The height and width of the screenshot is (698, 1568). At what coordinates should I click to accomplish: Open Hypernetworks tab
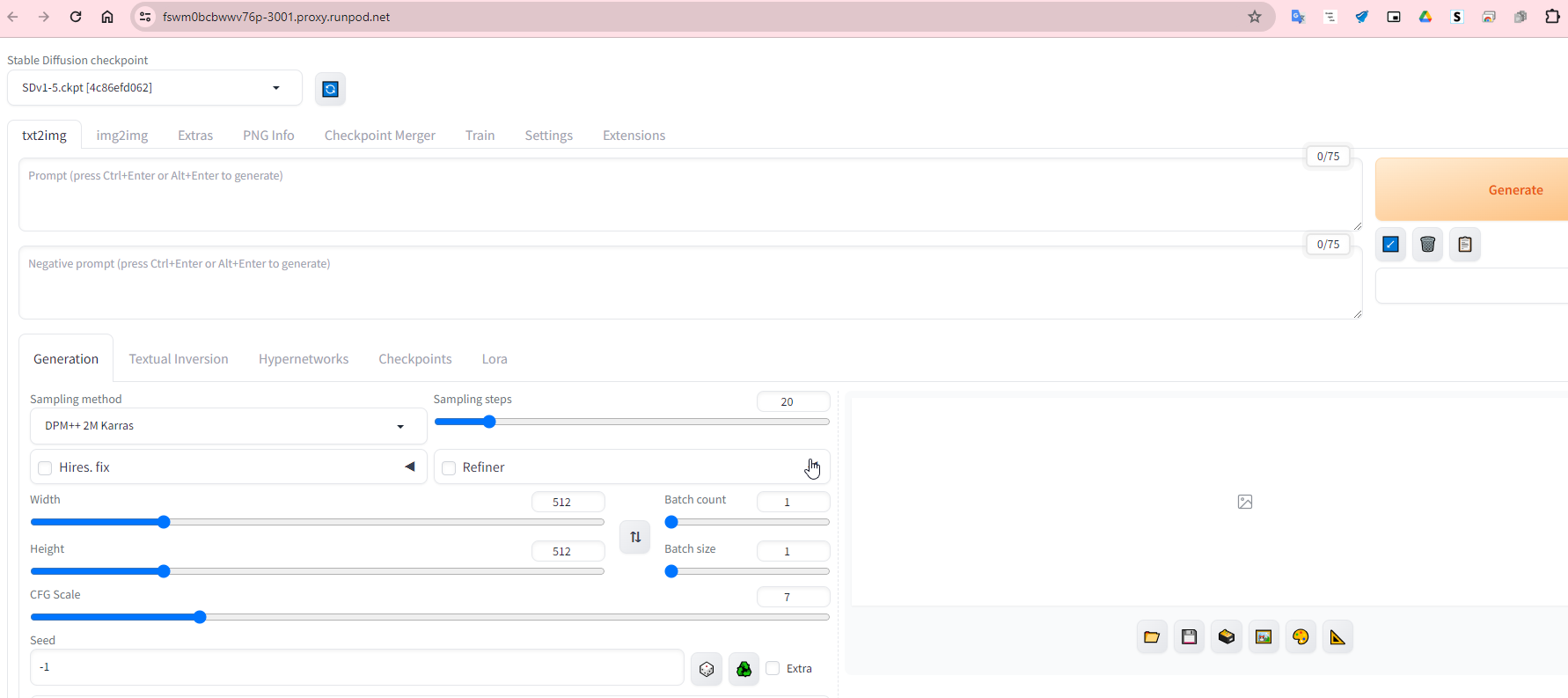tap(304, 359)
